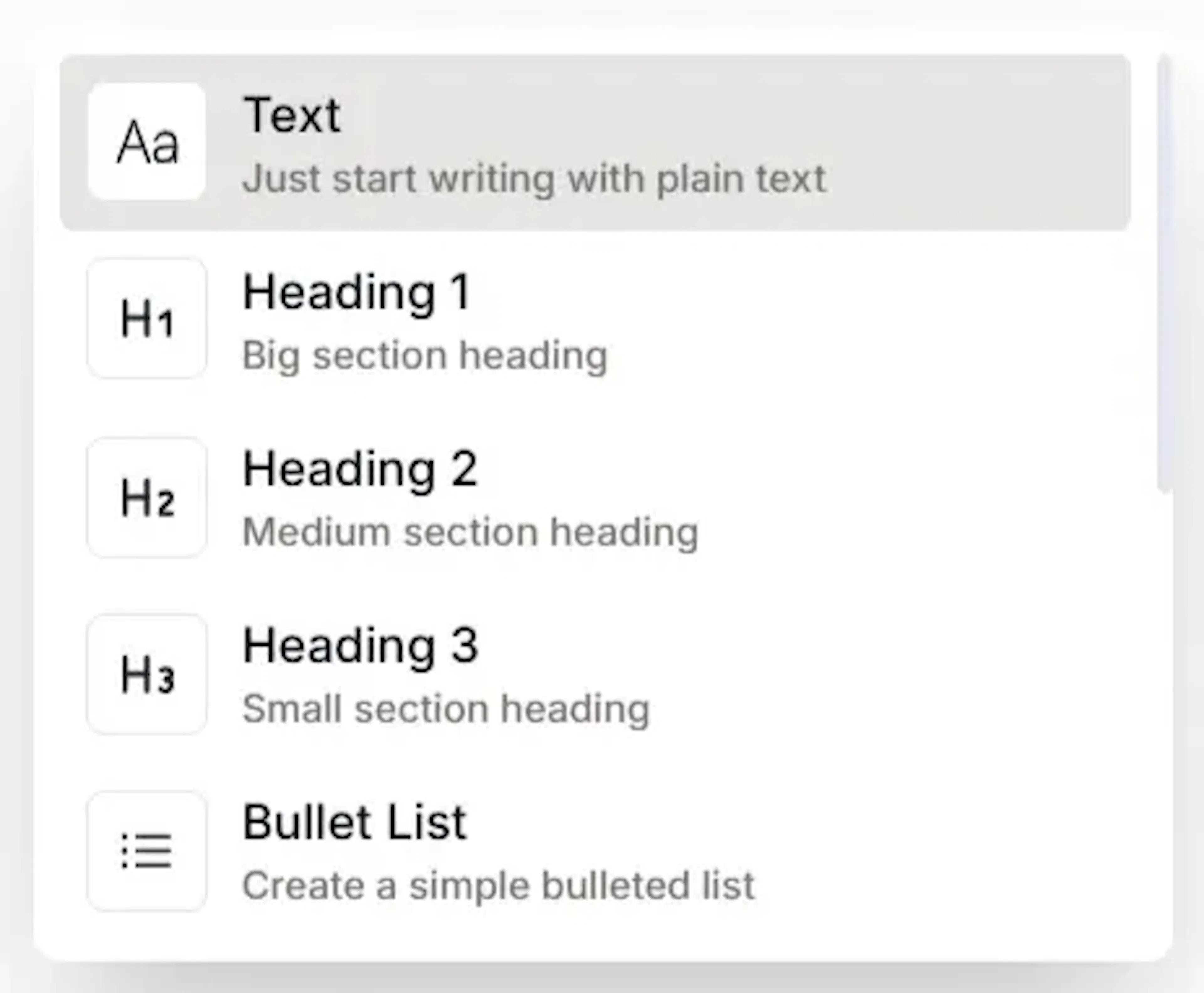This screenshot has width=1204, height=993.
Task: Click the H3 heading icon
Action: coord(147,674)
